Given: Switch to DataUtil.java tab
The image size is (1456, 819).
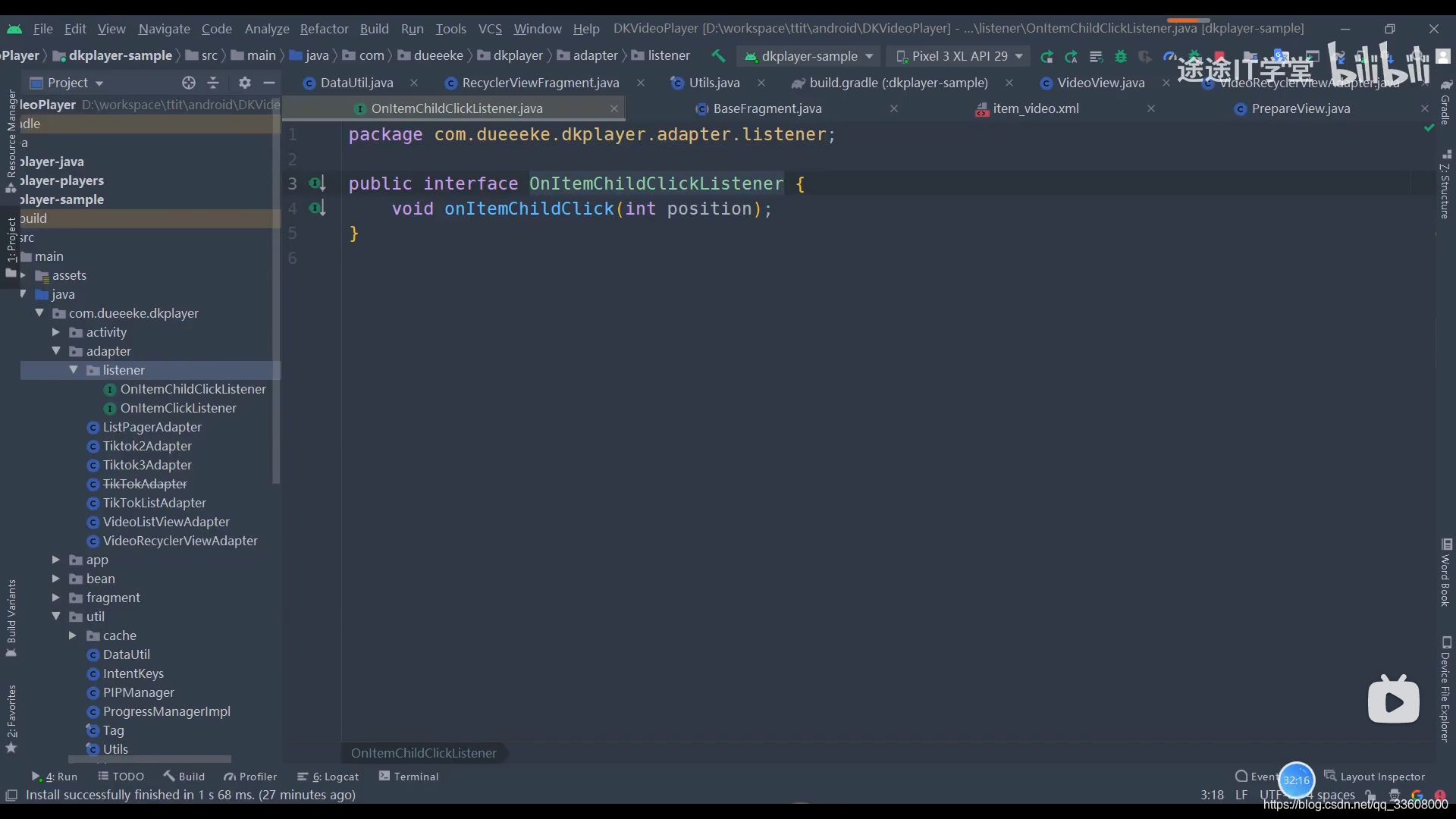Looking at the screenshot, I should tap(357, 82).
